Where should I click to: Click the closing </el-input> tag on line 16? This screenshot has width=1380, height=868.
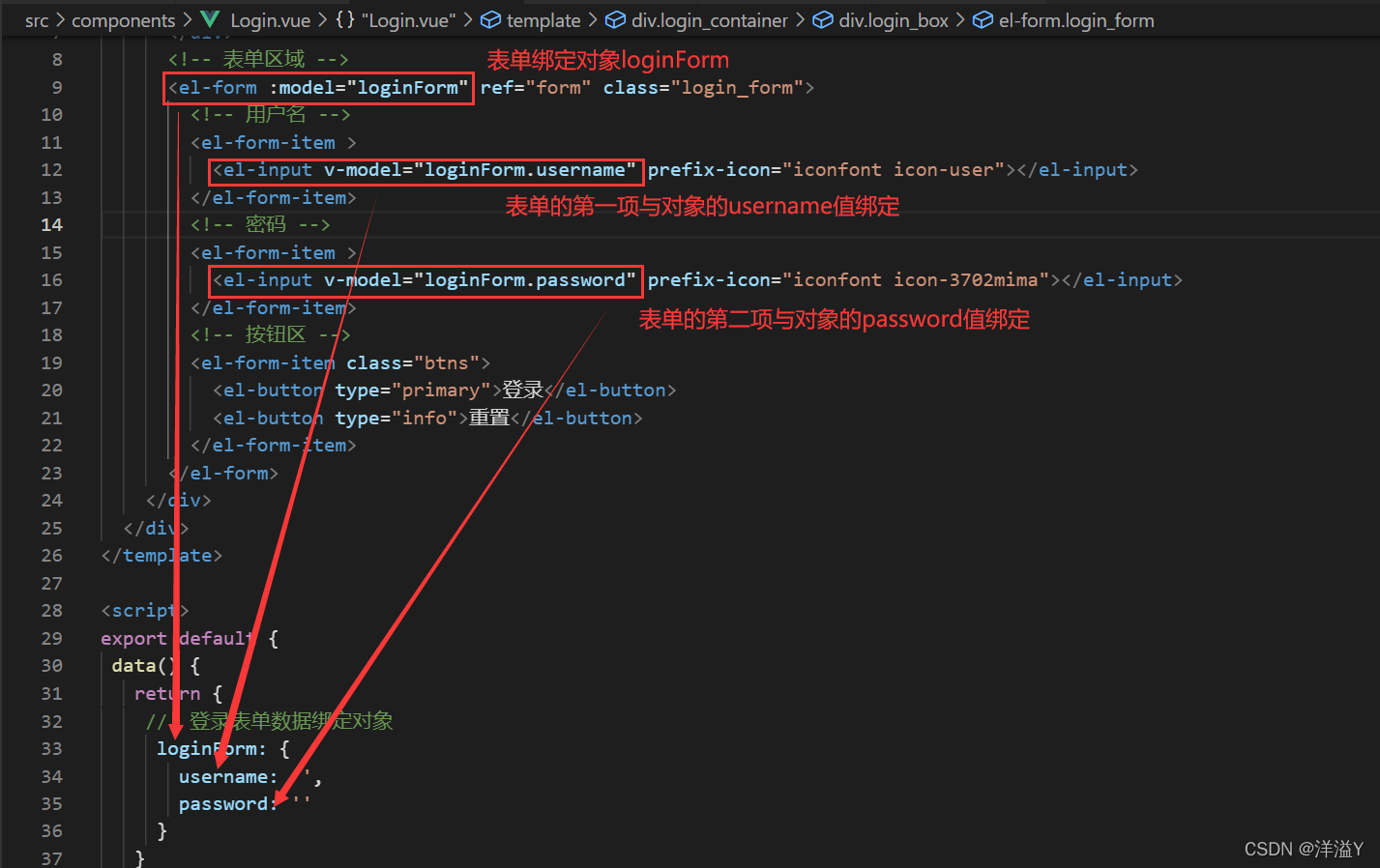pos(1122,279)
